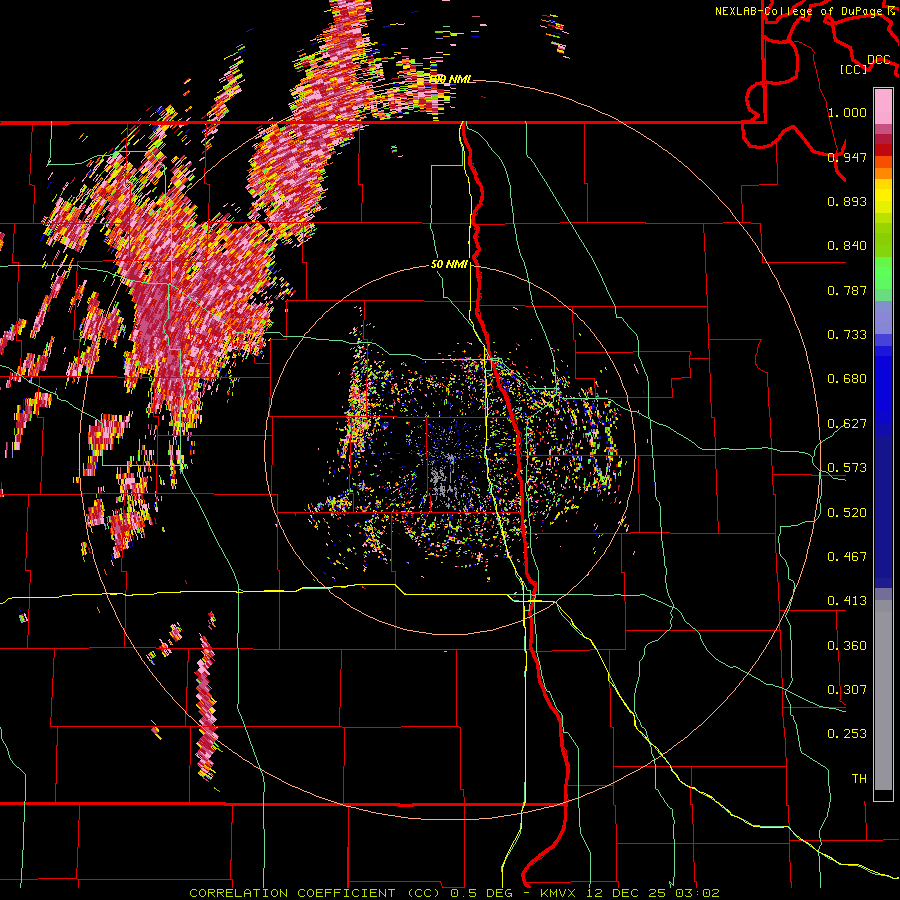Image resolution: width=900 pixels, height=900 pixels.
Task: Pick the pink segment of the color bar
Action: click(883, 107)
